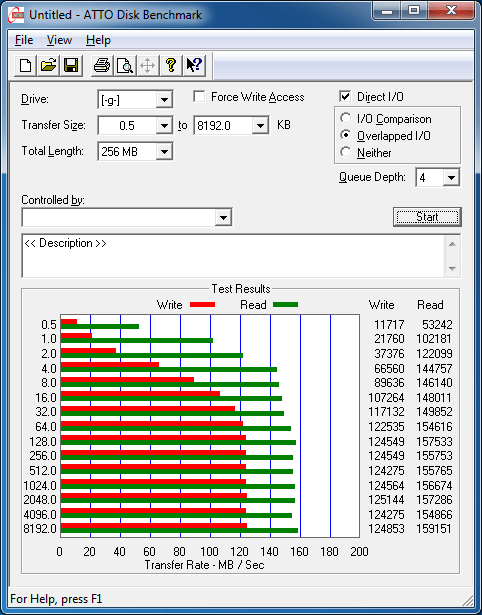Print results using the printer icon
The height and width of the screenshot is (615, 482).
pyautogui.click(x=102, y=65)
